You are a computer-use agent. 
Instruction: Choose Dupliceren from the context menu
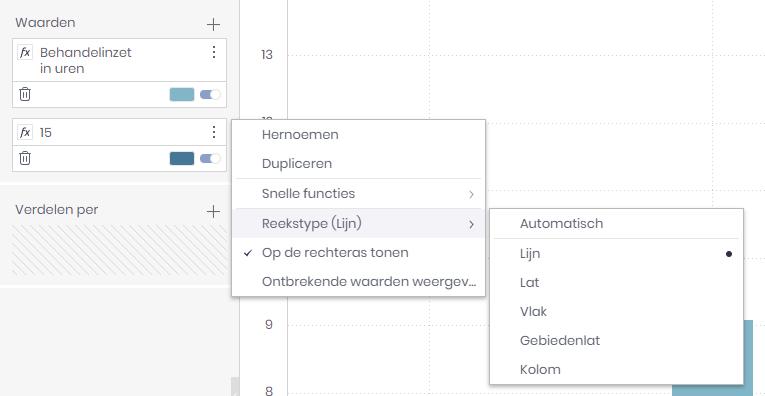359,163
